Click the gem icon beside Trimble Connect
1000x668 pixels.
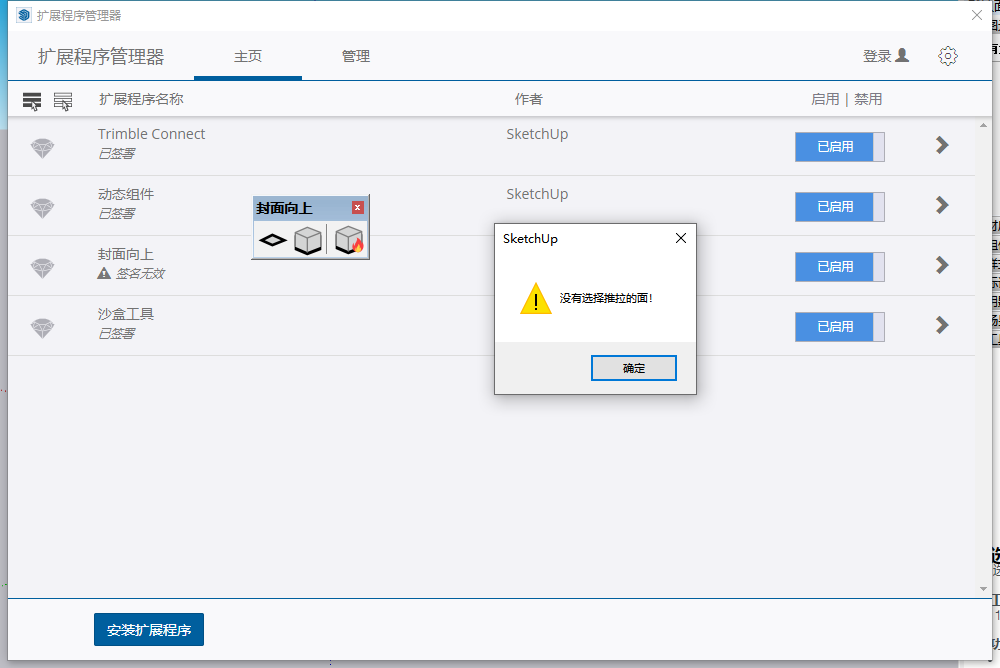[42, 148]
